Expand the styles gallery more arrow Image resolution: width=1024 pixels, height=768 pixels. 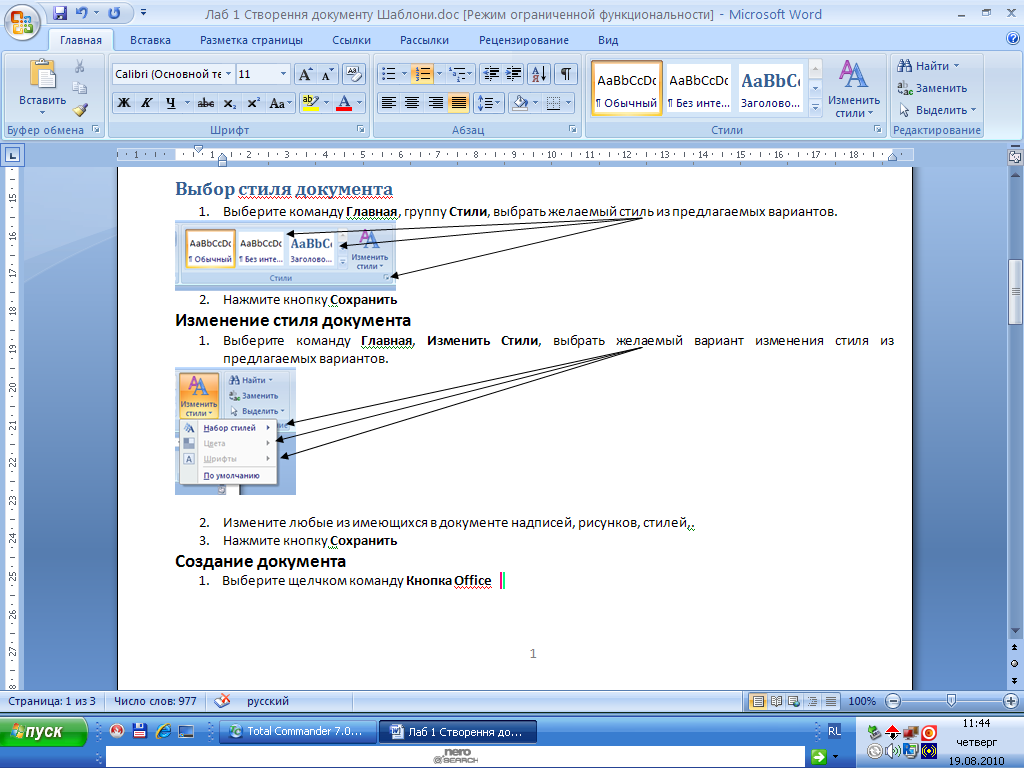click(815, 108)
